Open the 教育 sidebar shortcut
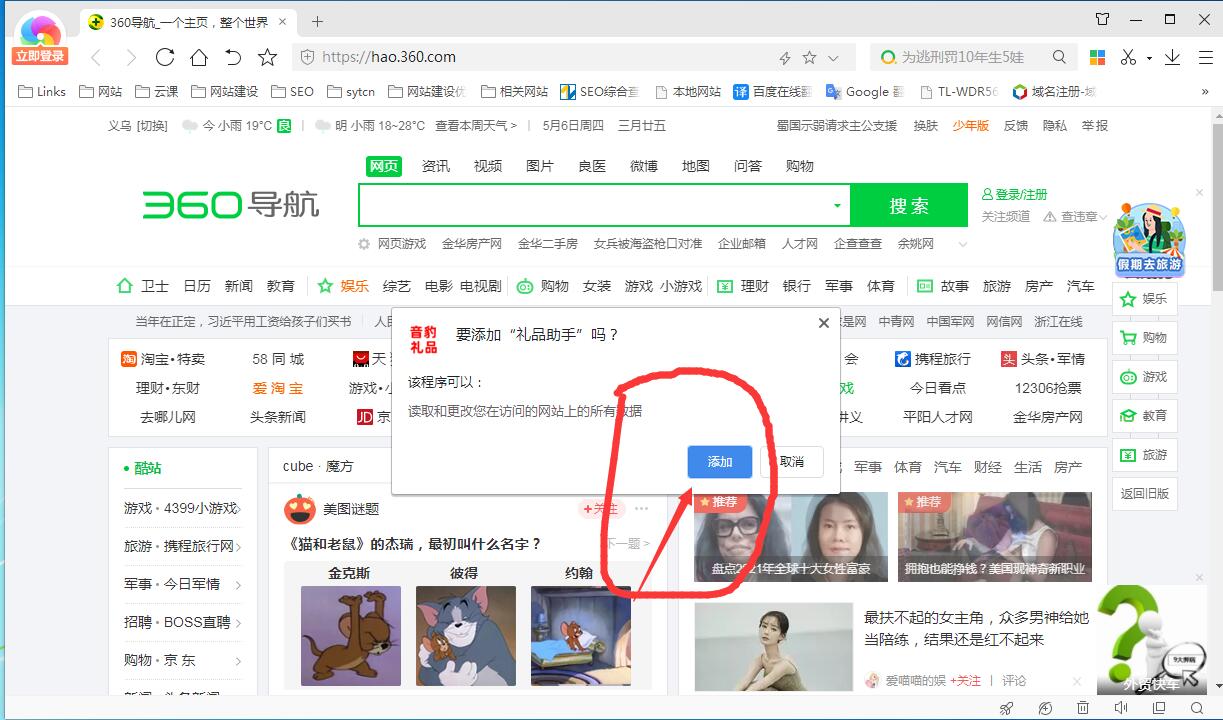 (x=1144, y=415)
